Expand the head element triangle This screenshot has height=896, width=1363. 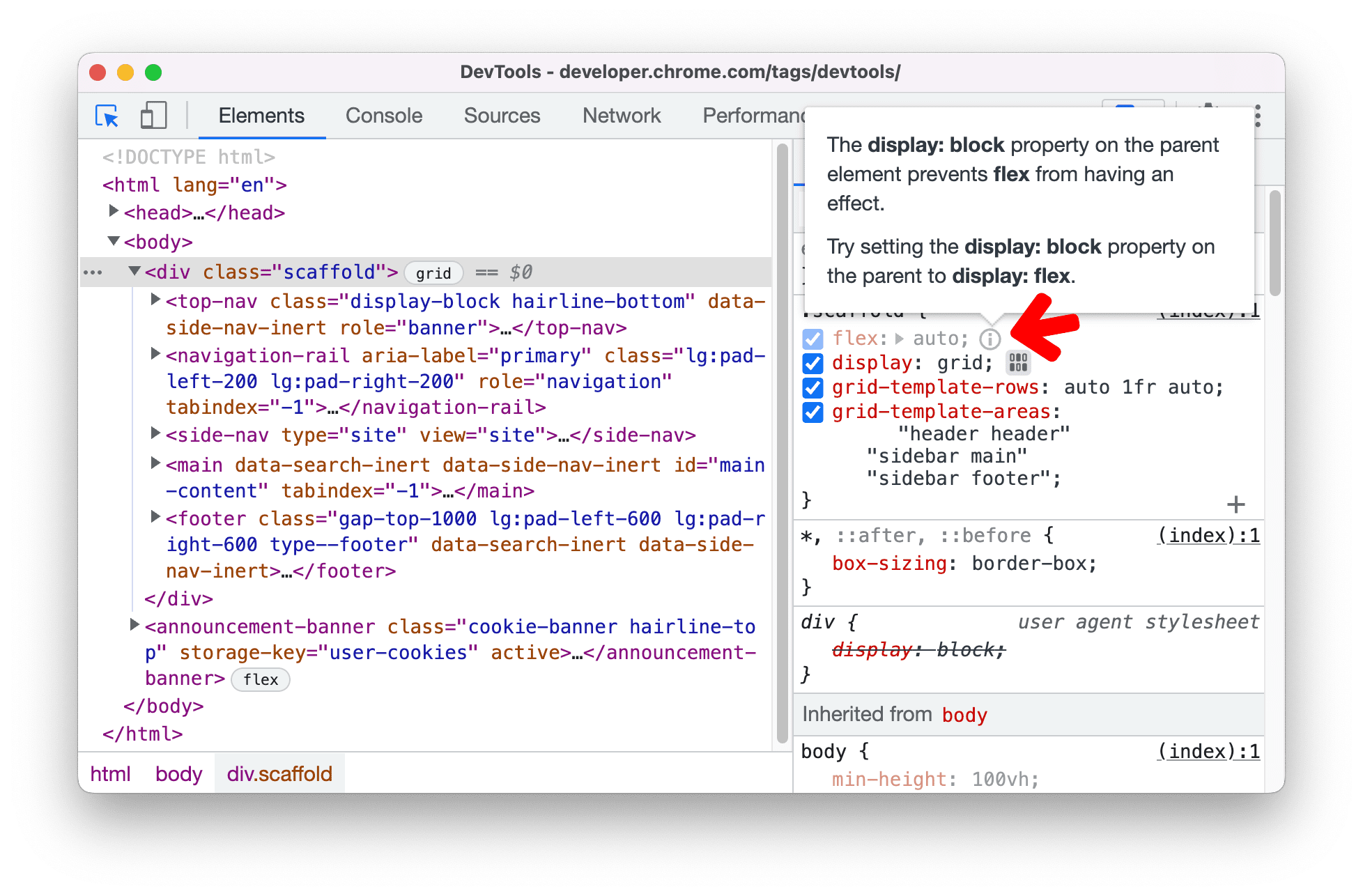113,212
